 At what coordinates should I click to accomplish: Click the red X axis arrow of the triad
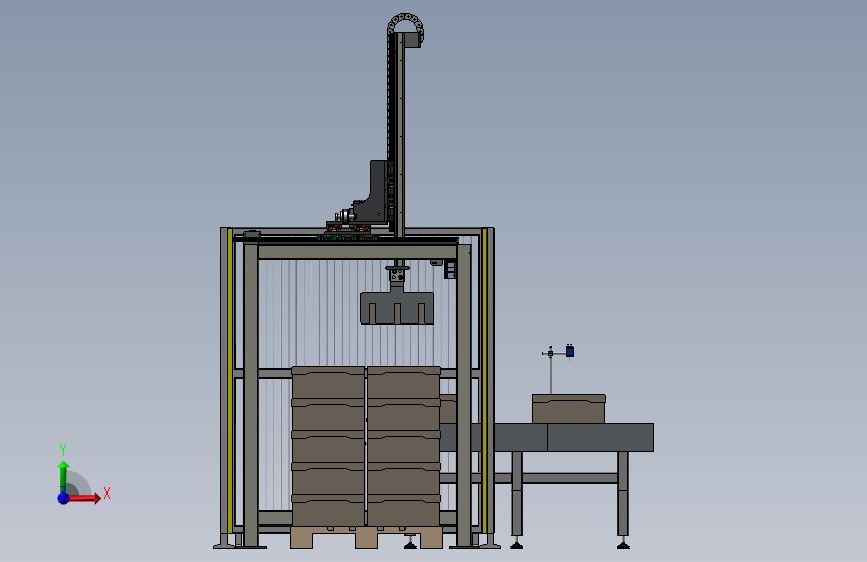click(85, 498)
